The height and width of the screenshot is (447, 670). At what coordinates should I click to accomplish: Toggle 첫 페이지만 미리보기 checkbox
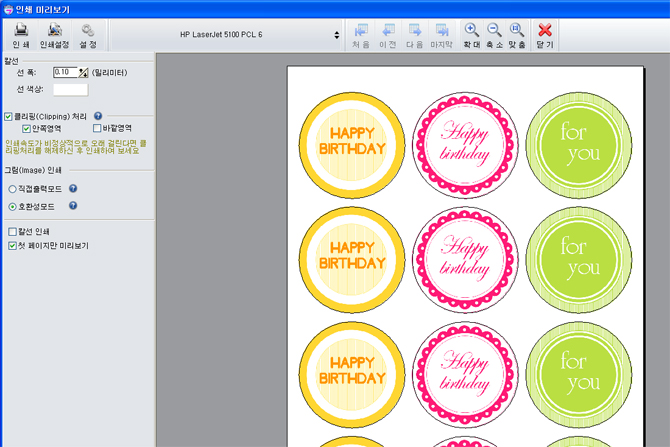coord(12,246)
